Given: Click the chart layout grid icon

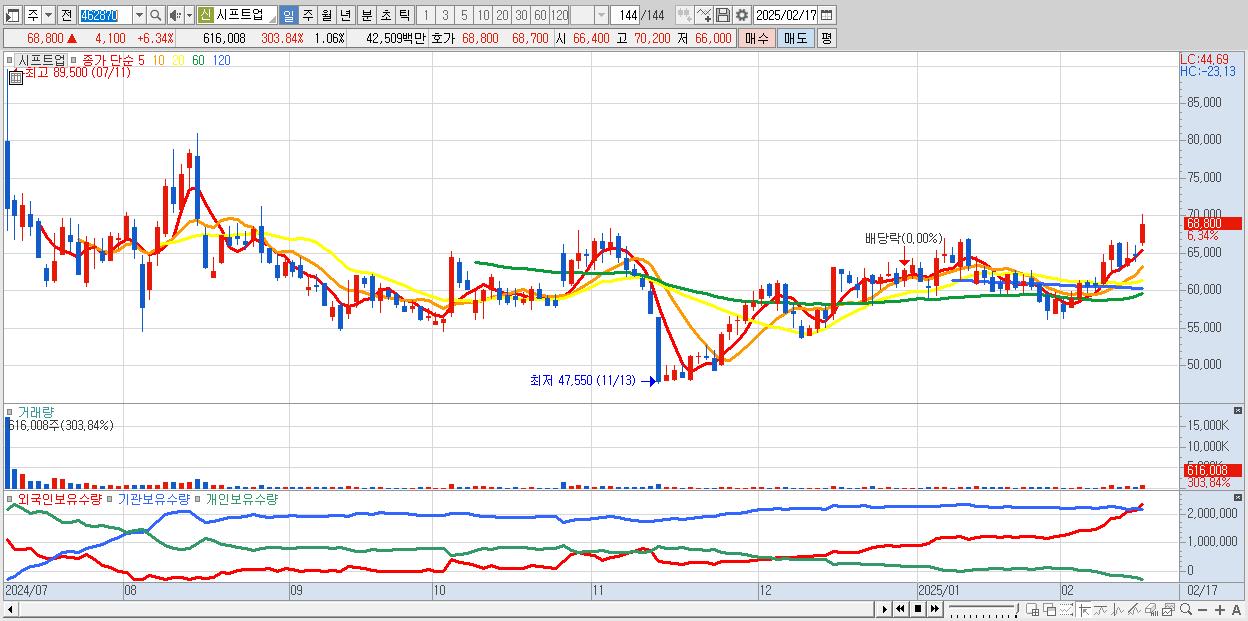Looking at the screenshot, I should 1033,609.
